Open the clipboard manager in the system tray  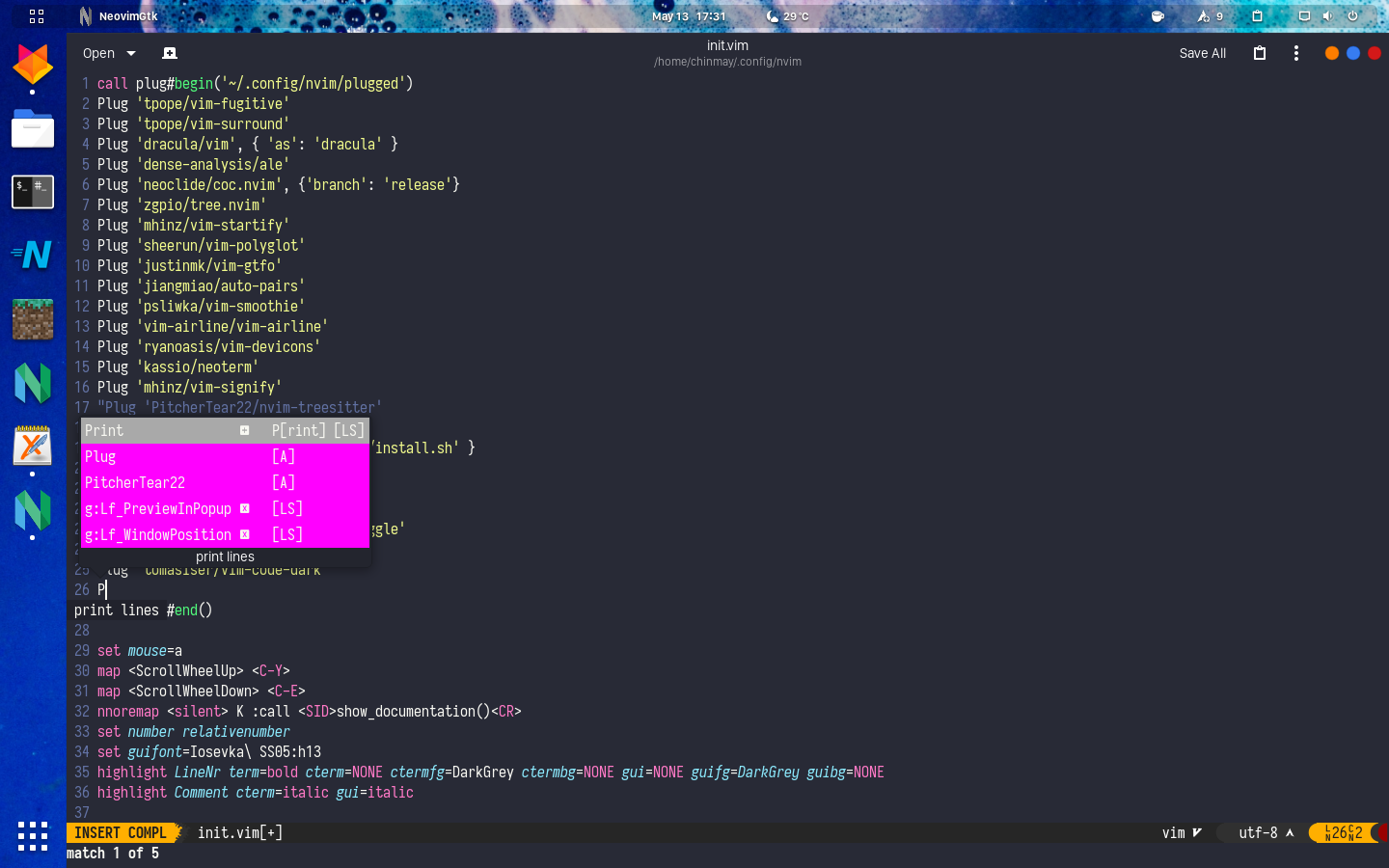pyautogui.click(x=1257, y=16)
